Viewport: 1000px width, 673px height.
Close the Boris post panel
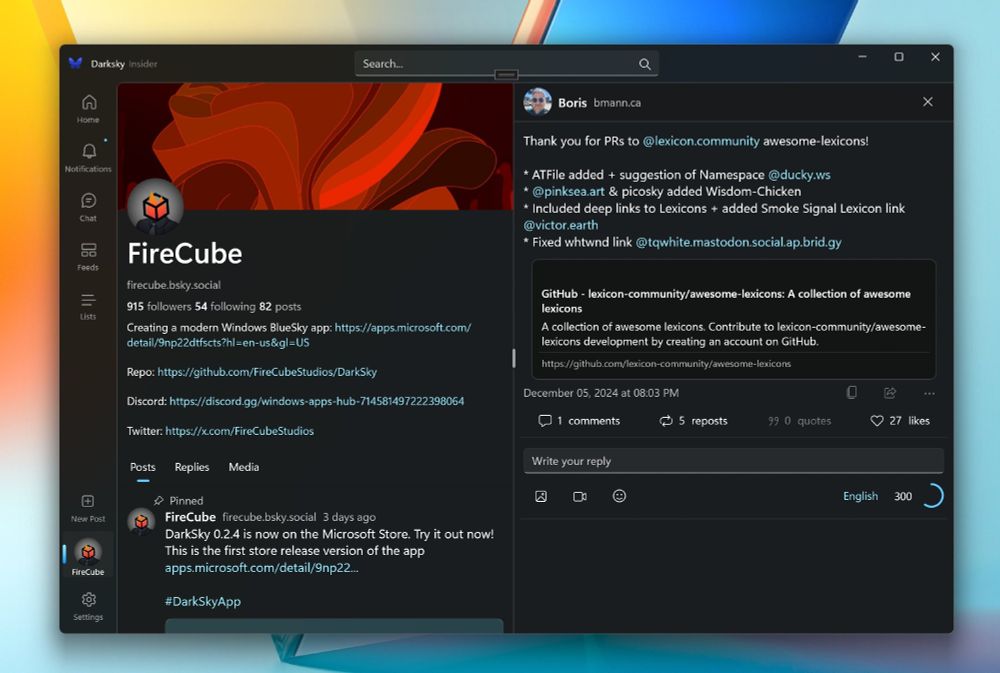(928, 102)
